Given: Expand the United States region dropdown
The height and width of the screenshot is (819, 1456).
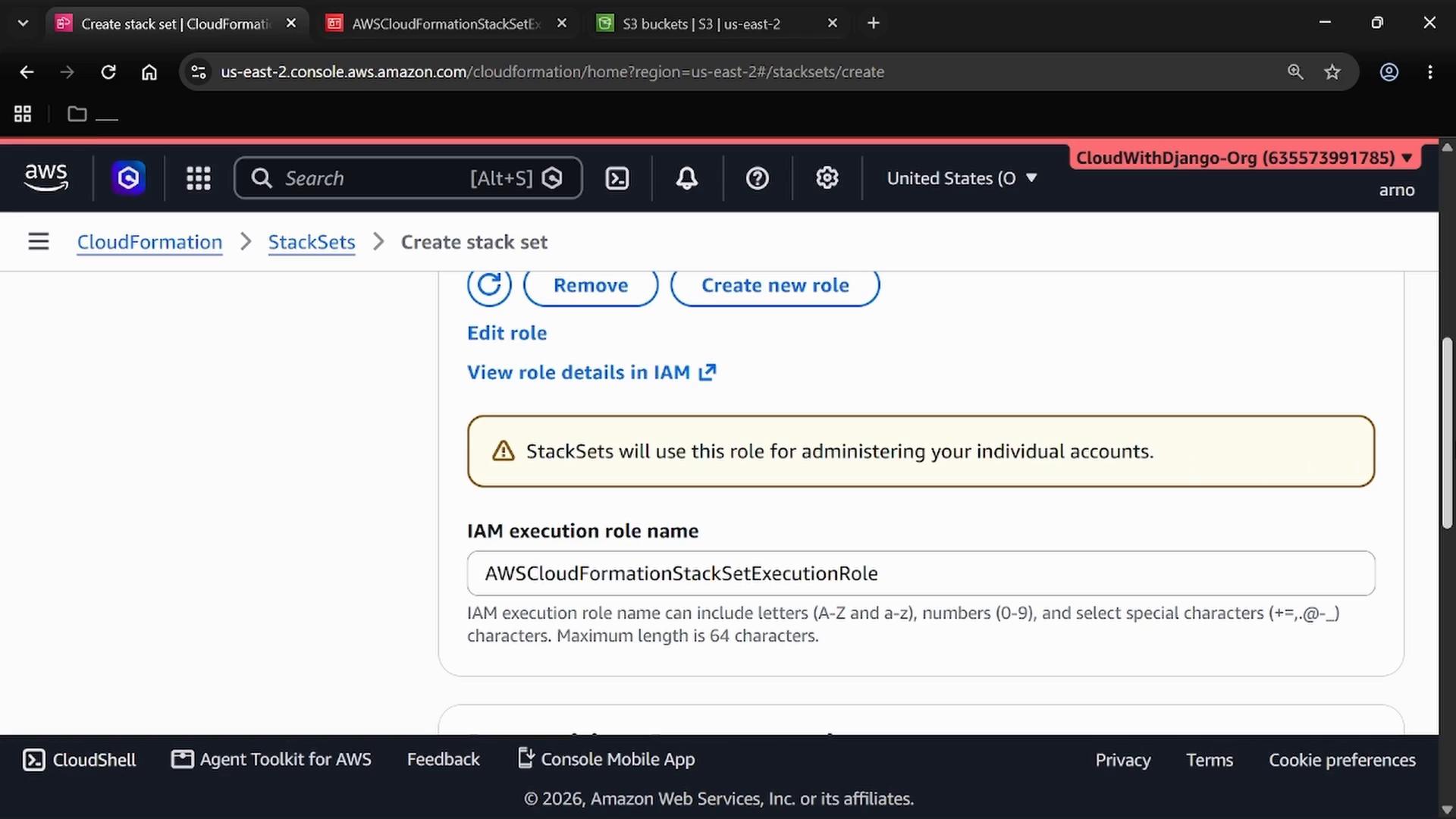Looking at the screenshot, I should pyautogui.click(x=962, y=178).
